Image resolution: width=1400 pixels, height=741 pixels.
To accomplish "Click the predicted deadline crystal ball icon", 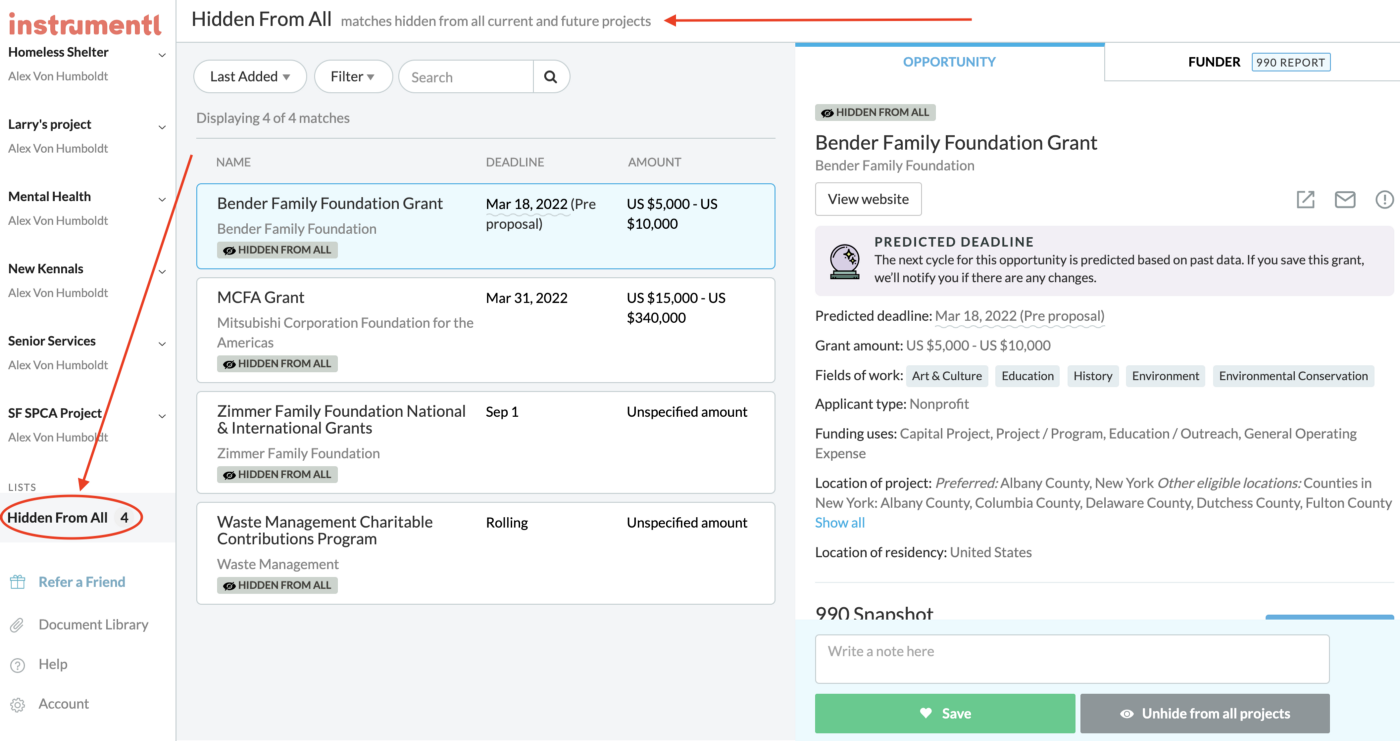I will click(x=844, y=261).
